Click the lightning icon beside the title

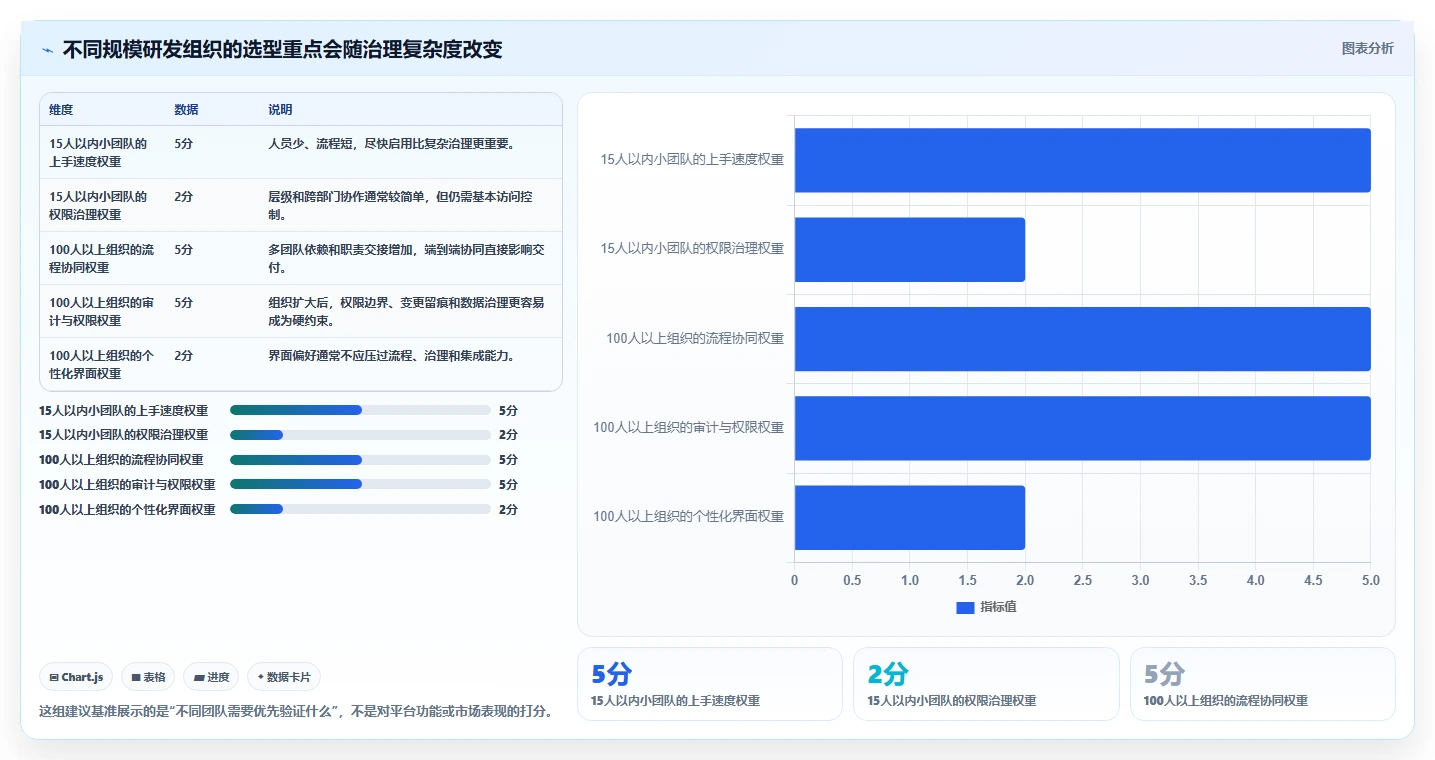[x=48, y=50]
